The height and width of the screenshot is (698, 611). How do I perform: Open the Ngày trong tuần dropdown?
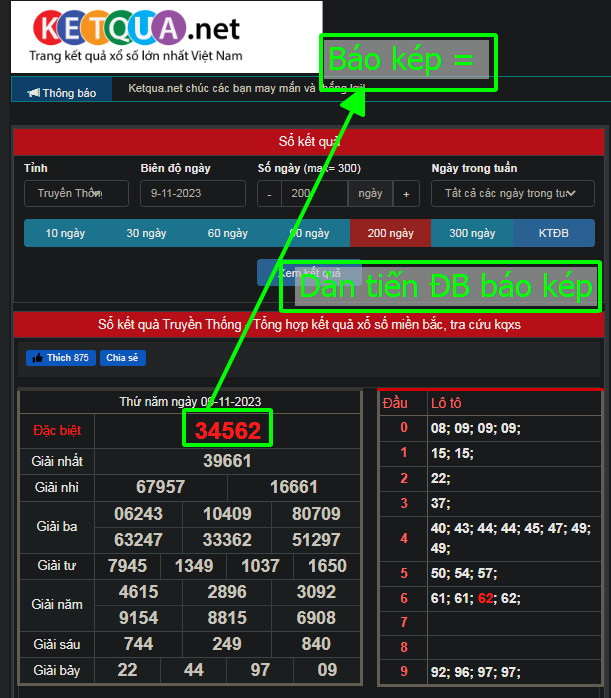(512, 193)
